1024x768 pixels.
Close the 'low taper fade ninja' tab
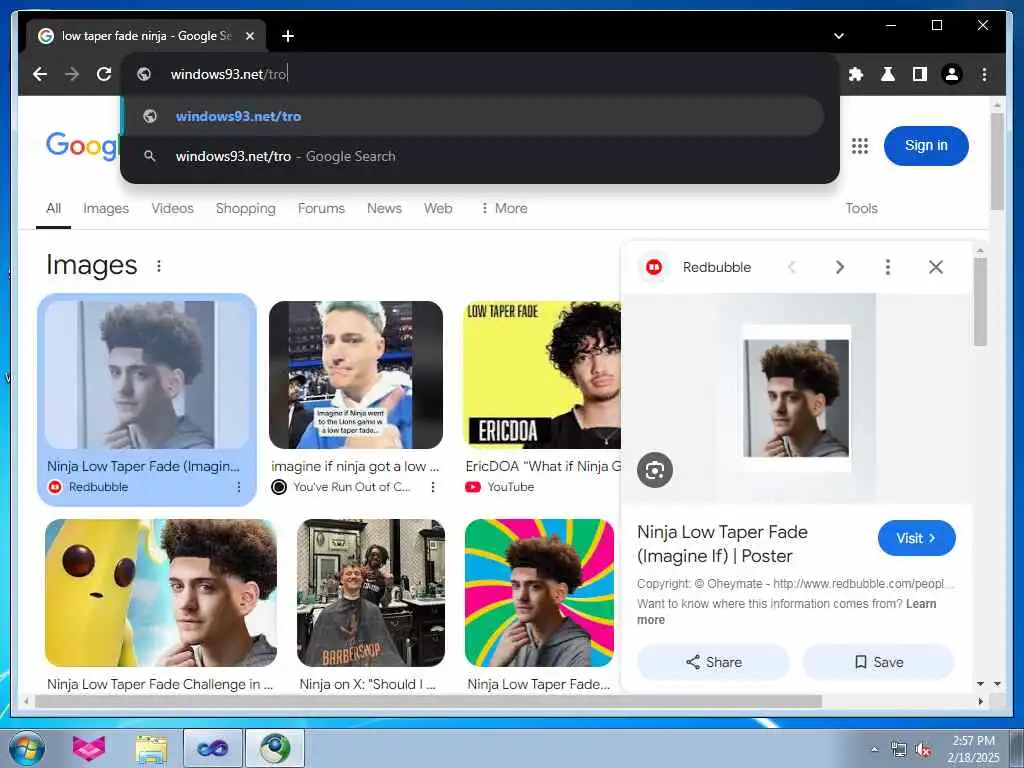[249, 36]
